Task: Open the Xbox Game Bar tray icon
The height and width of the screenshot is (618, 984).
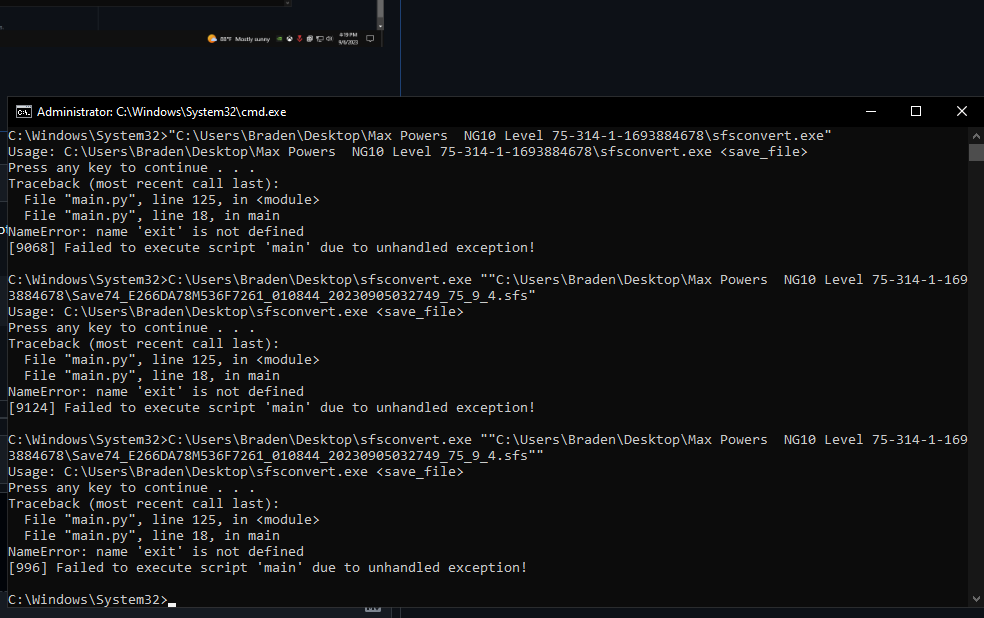Action: pos(289,38)
